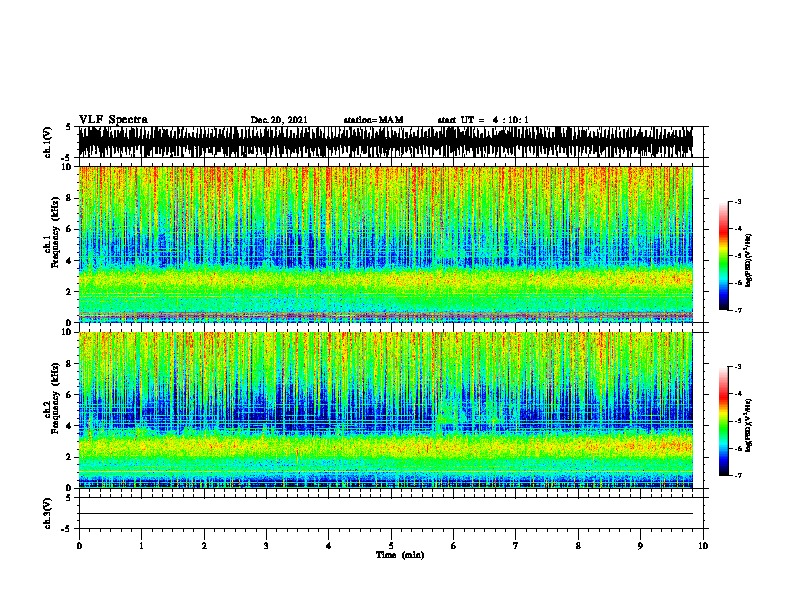Click the '-3' label on ch.1 colorbar
Viewport: 792px width, 612px height.
coord(738,201)
